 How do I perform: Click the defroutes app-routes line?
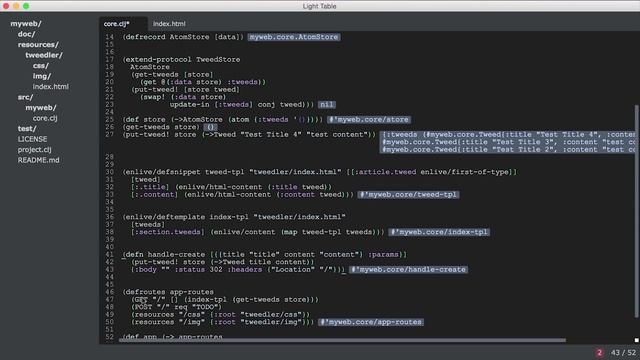168,292
